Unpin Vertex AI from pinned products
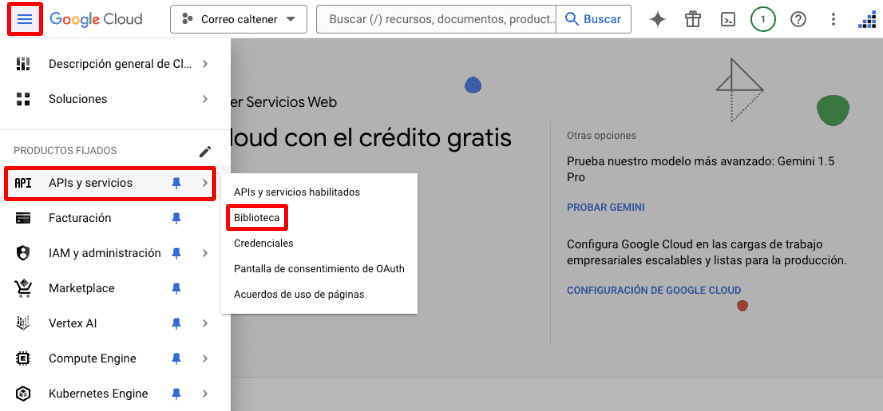This screenshot has width=883, height=411. pyautogui.click(x=176, y=323)
